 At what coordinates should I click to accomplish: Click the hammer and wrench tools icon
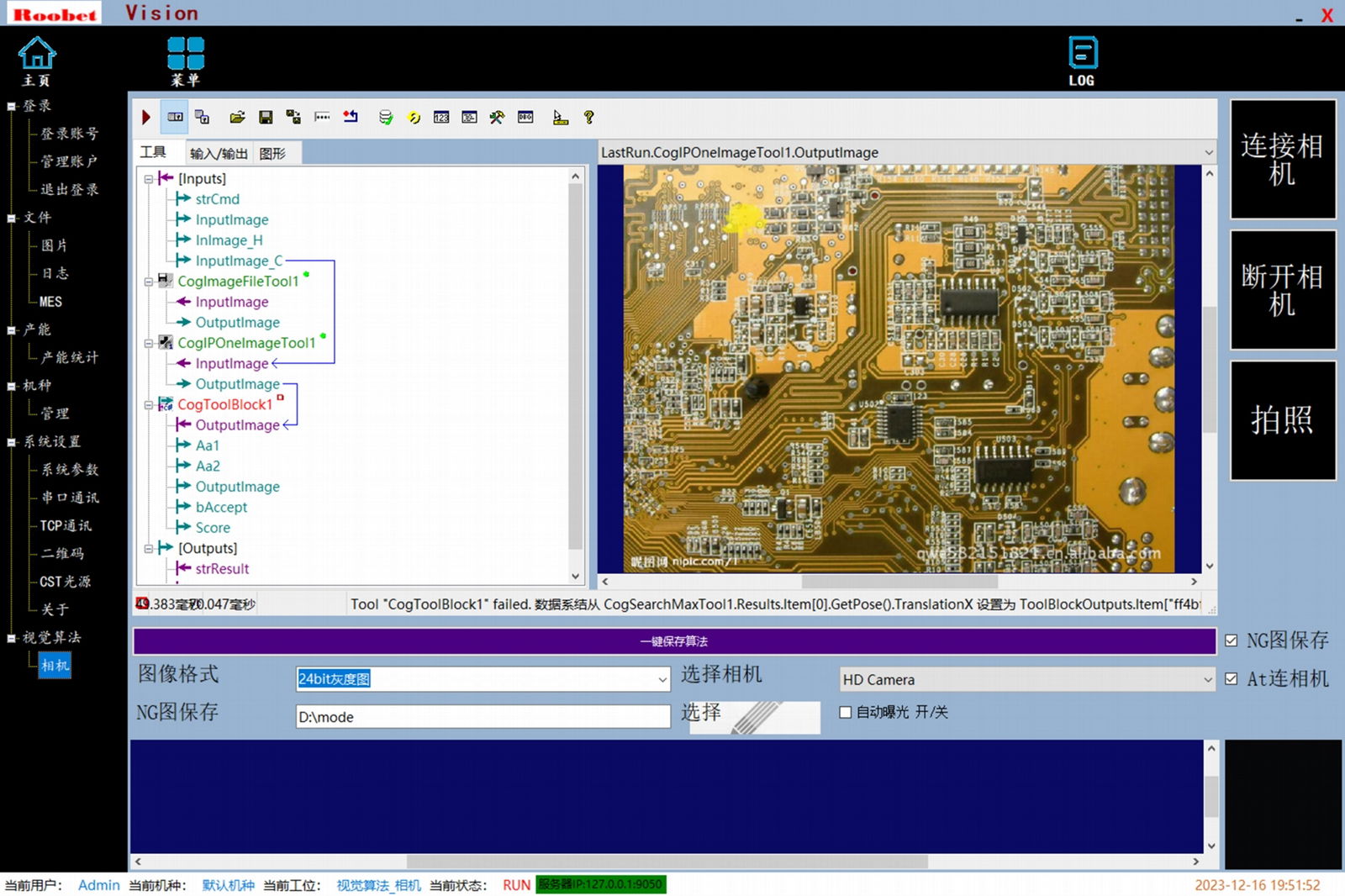click(x=497, y=118)
